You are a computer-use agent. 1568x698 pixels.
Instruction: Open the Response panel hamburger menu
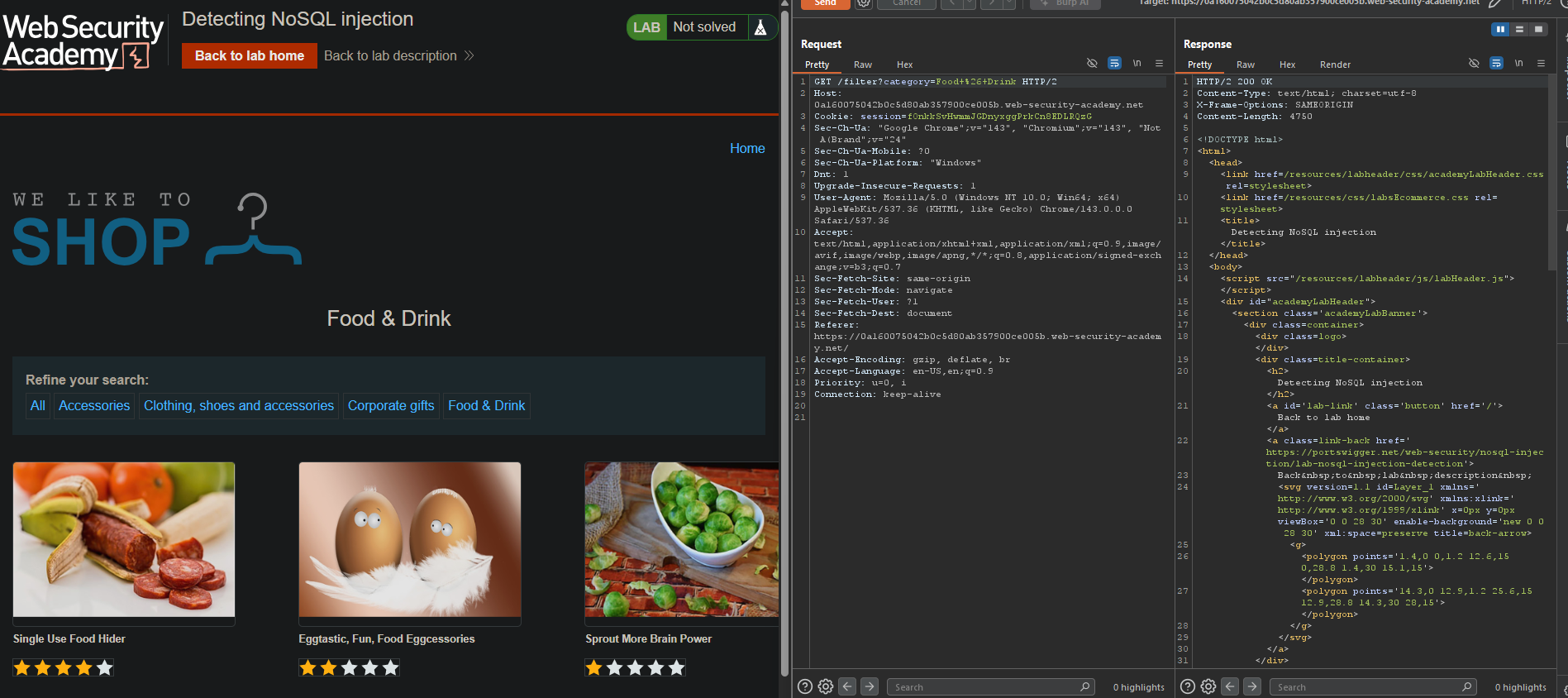[x=1541, y=64]
